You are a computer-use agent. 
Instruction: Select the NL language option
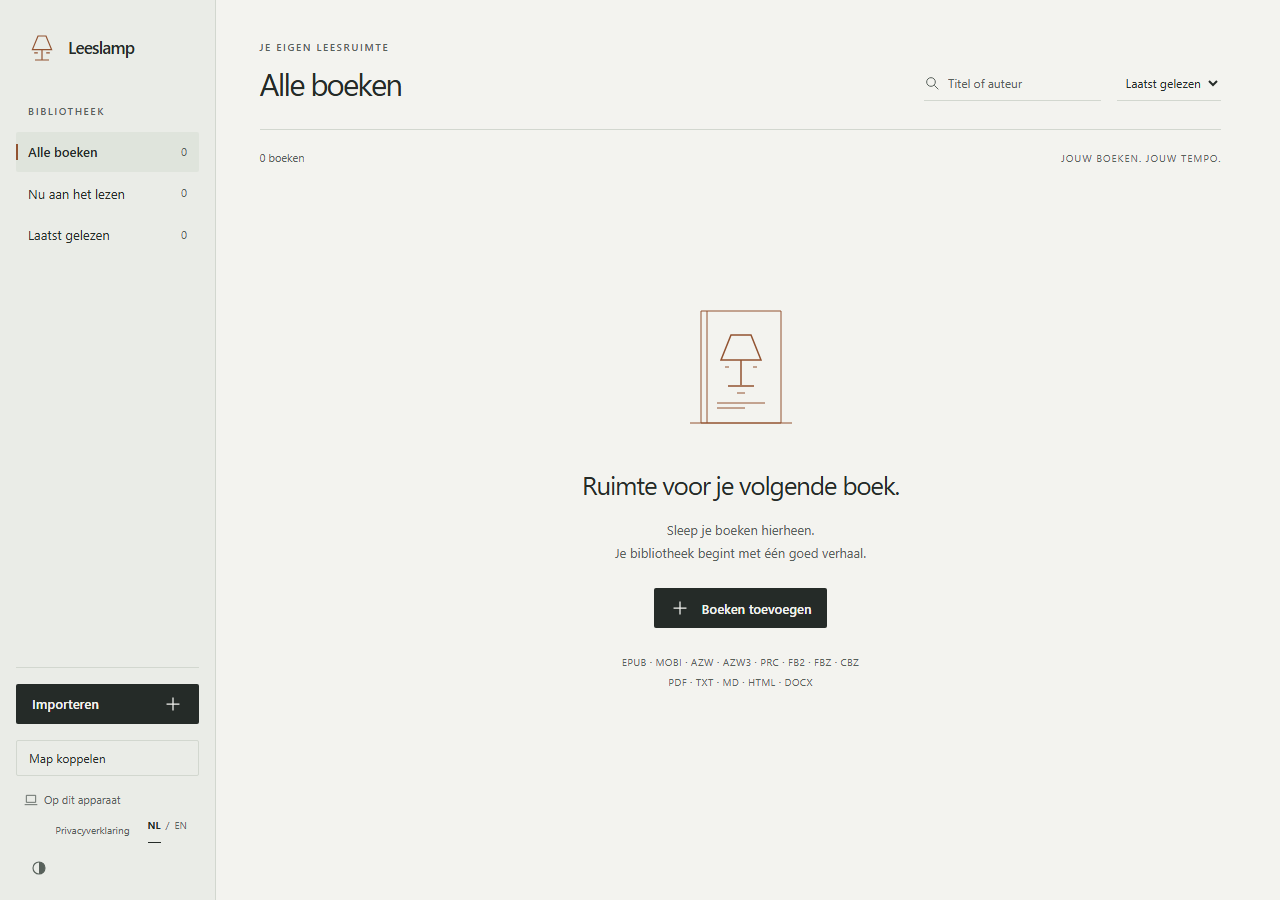154,826
